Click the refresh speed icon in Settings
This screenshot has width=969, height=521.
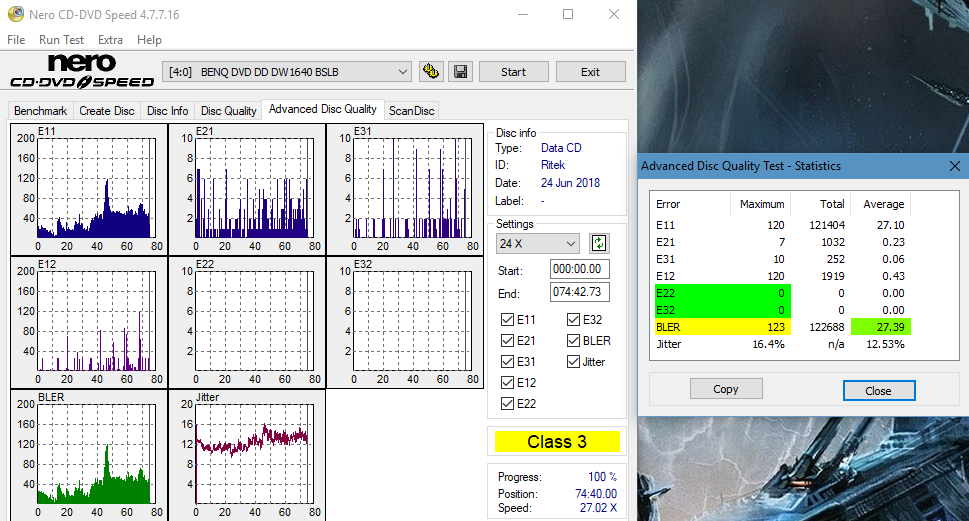(599, 244)
